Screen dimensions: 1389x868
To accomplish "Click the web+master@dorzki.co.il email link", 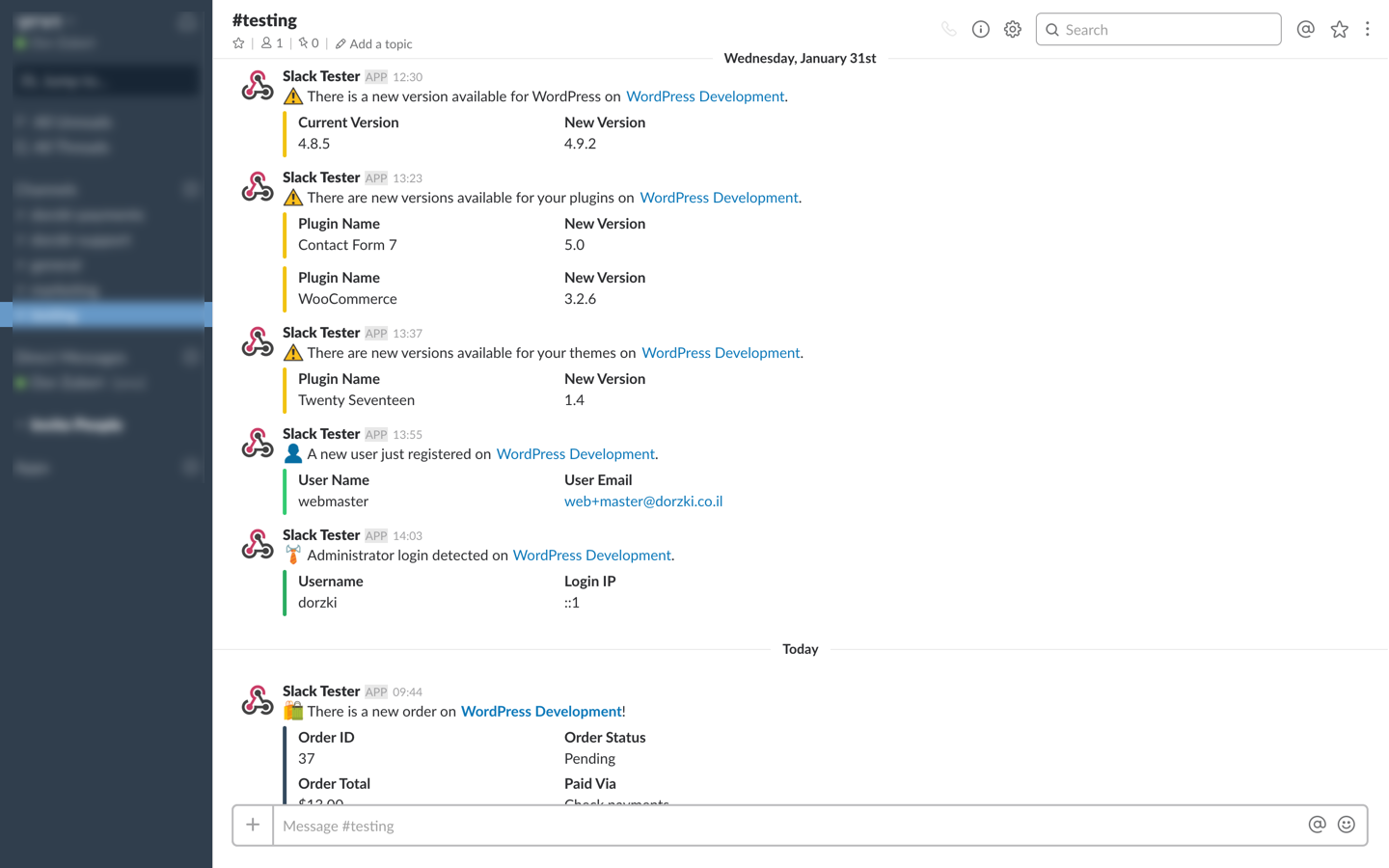I will tap(643, 502).
